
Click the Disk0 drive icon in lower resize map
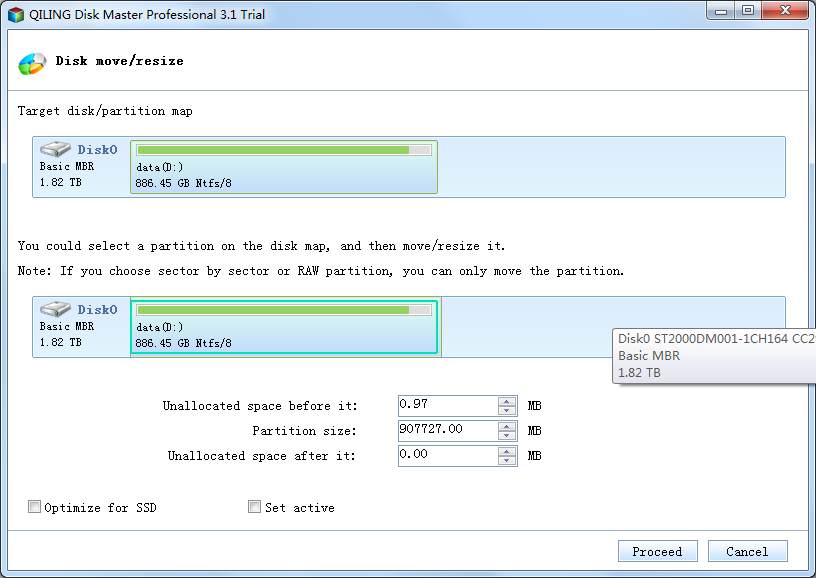pyautogui.click(x=55, y=310)
